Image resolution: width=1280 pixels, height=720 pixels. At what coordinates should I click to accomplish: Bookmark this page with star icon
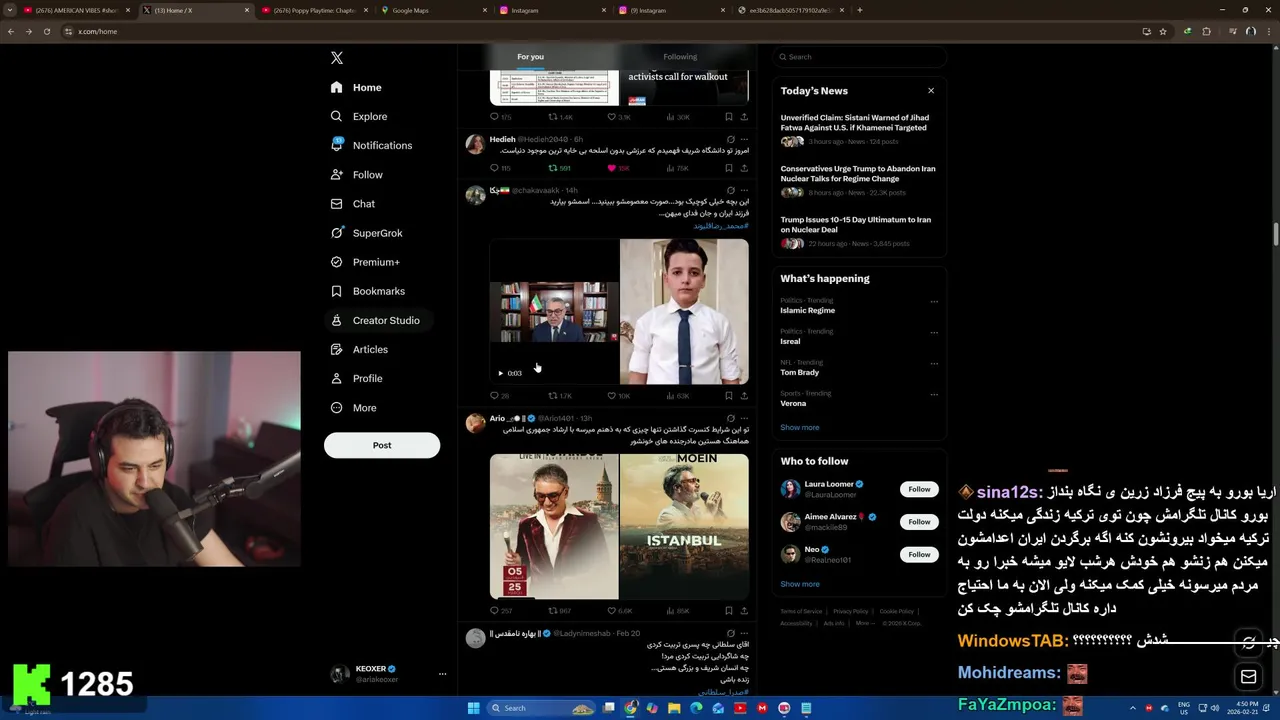coord(1163,31)
